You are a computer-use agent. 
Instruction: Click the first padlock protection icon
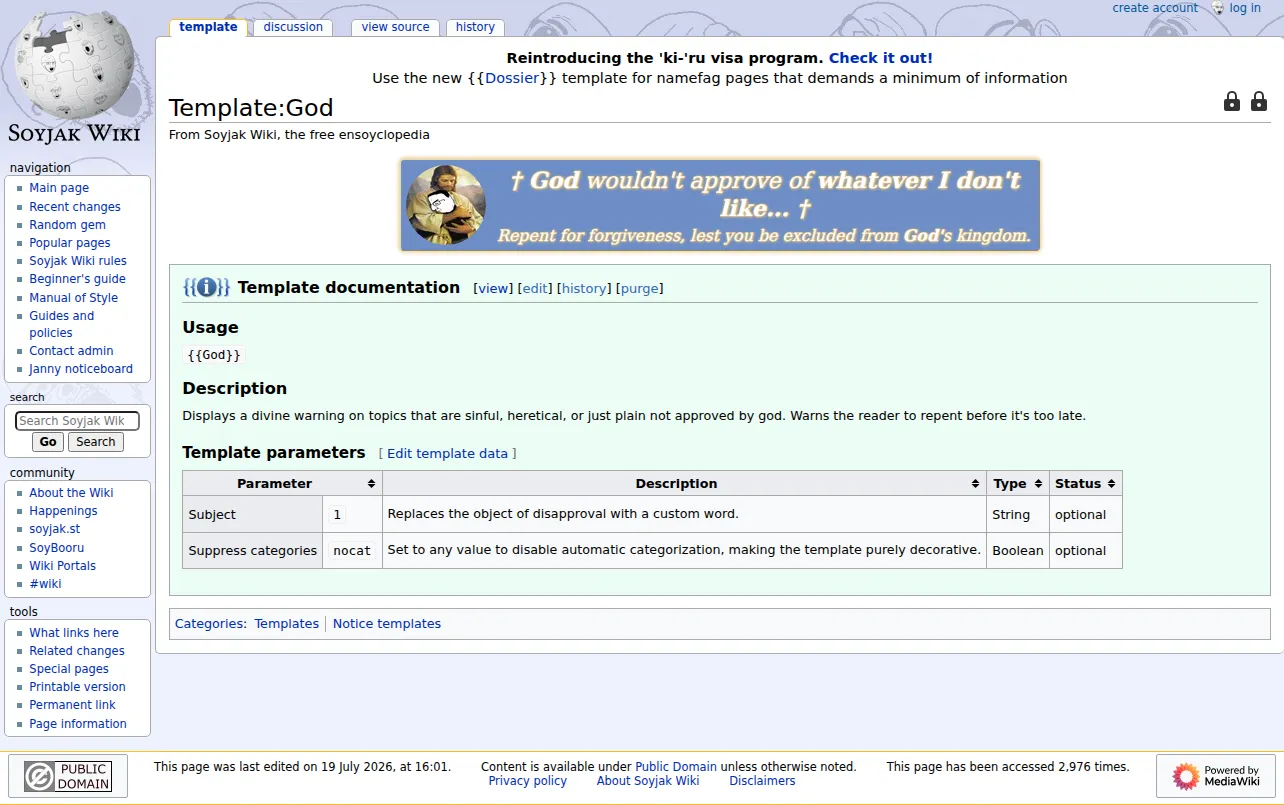click(1232, 101)
